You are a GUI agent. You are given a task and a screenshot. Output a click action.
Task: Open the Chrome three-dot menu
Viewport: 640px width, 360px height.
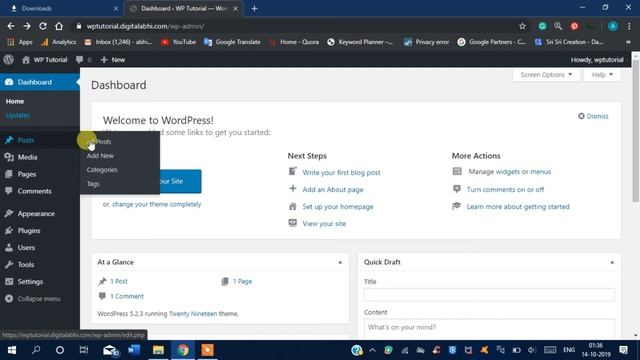point(629,26)
